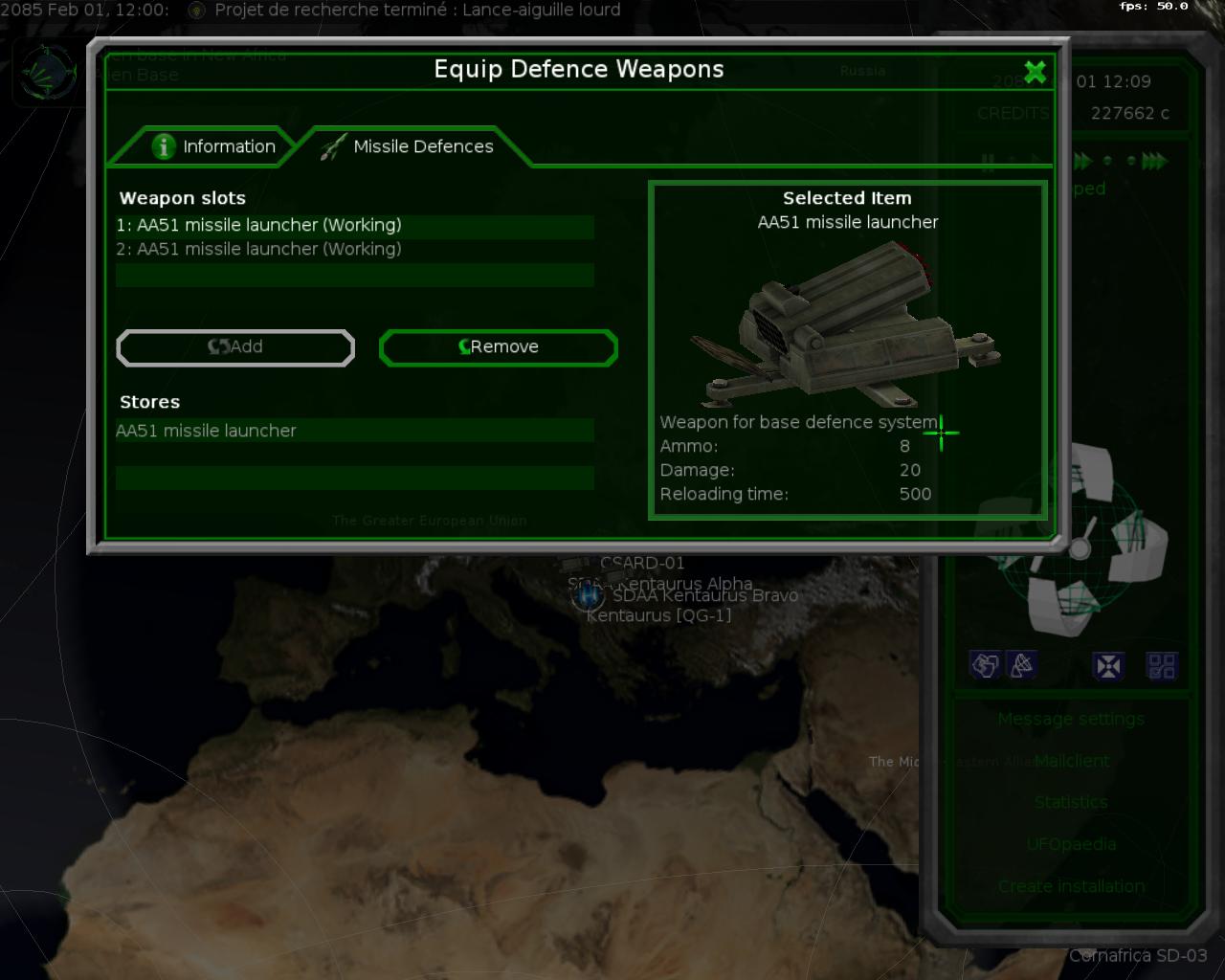The width and height of the screenshot is (1225, 980).
Task: Click the missile icon on Missile Defences tab
Action: coord(333,146)
